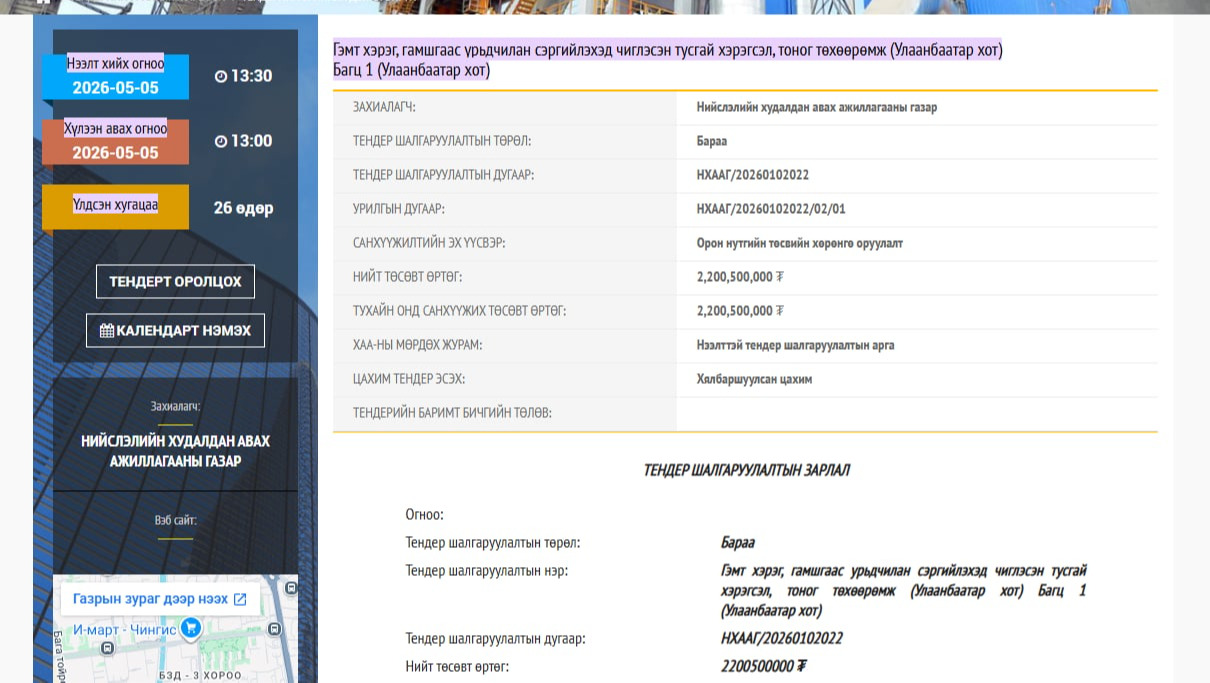The height and width of the screenshot is (683, 1210).
Task: Click the orange Хүлээн авах огноо badge
Action: [115, 142]
